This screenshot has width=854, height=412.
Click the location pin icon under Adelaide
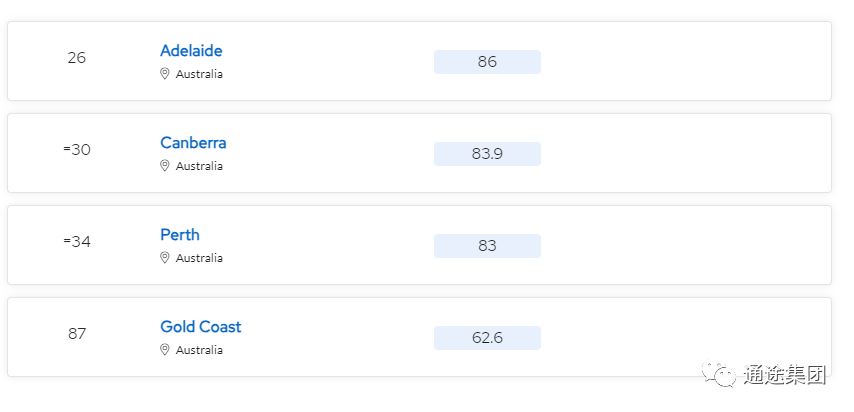tap(164, 74)
